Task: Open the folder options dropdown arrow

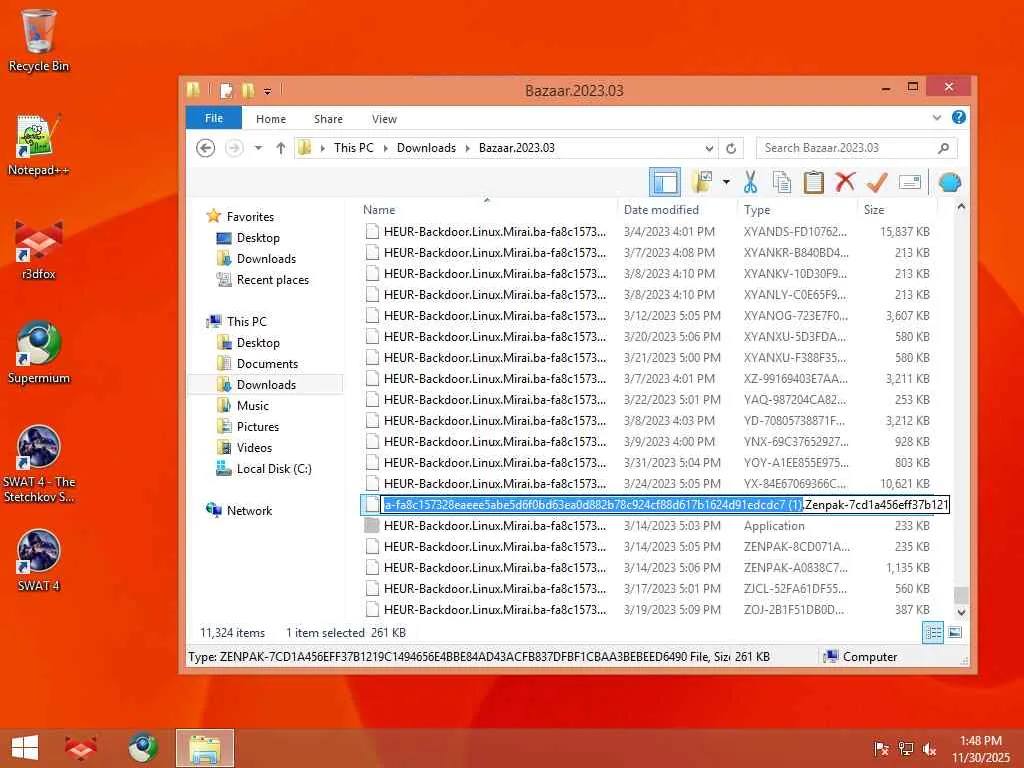Action: pyautogui.click(x=726, y=182)
